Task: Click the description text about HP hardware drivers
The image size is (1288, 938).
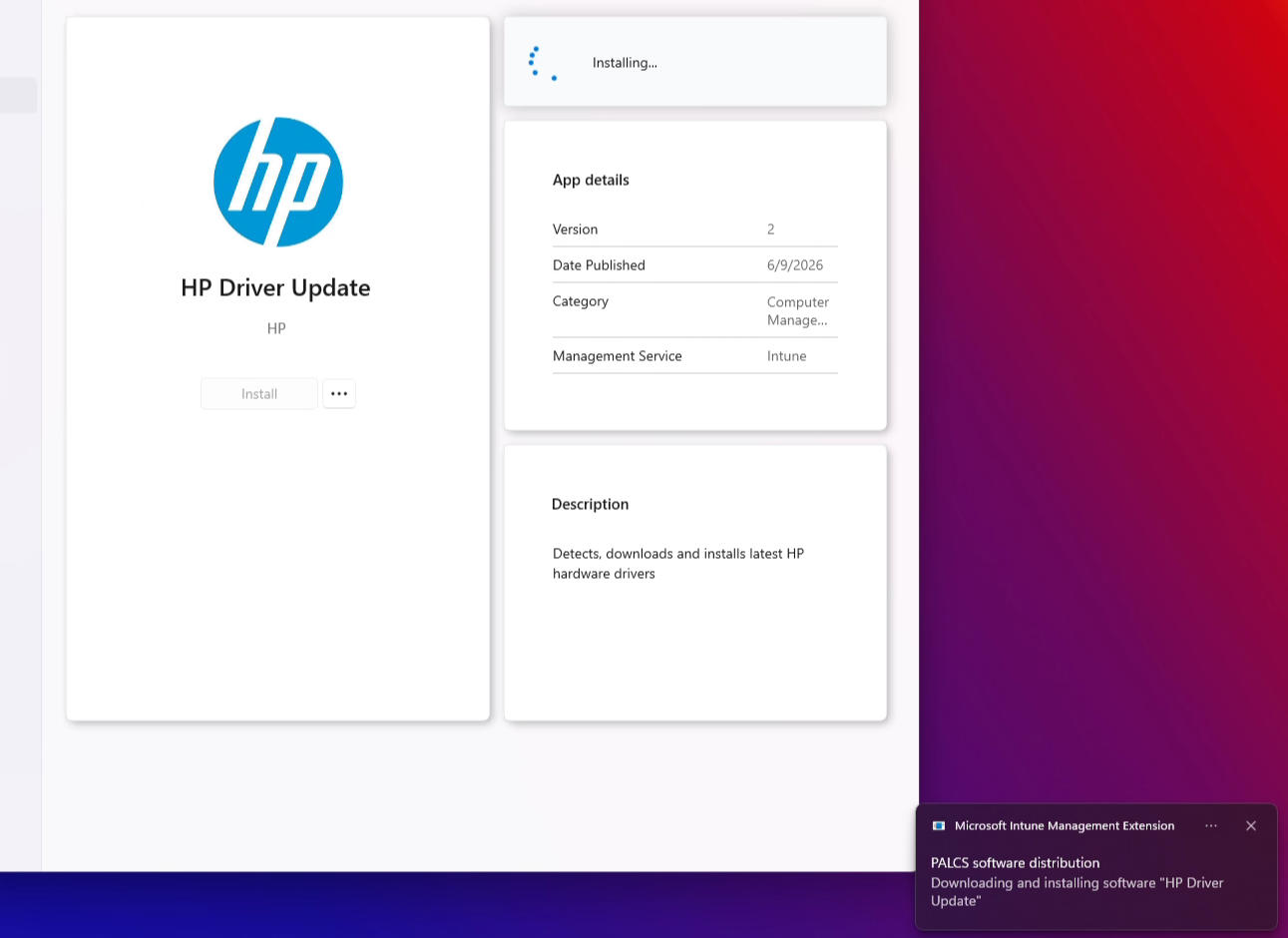Action: pyautogui.click(x=678, y=564)
